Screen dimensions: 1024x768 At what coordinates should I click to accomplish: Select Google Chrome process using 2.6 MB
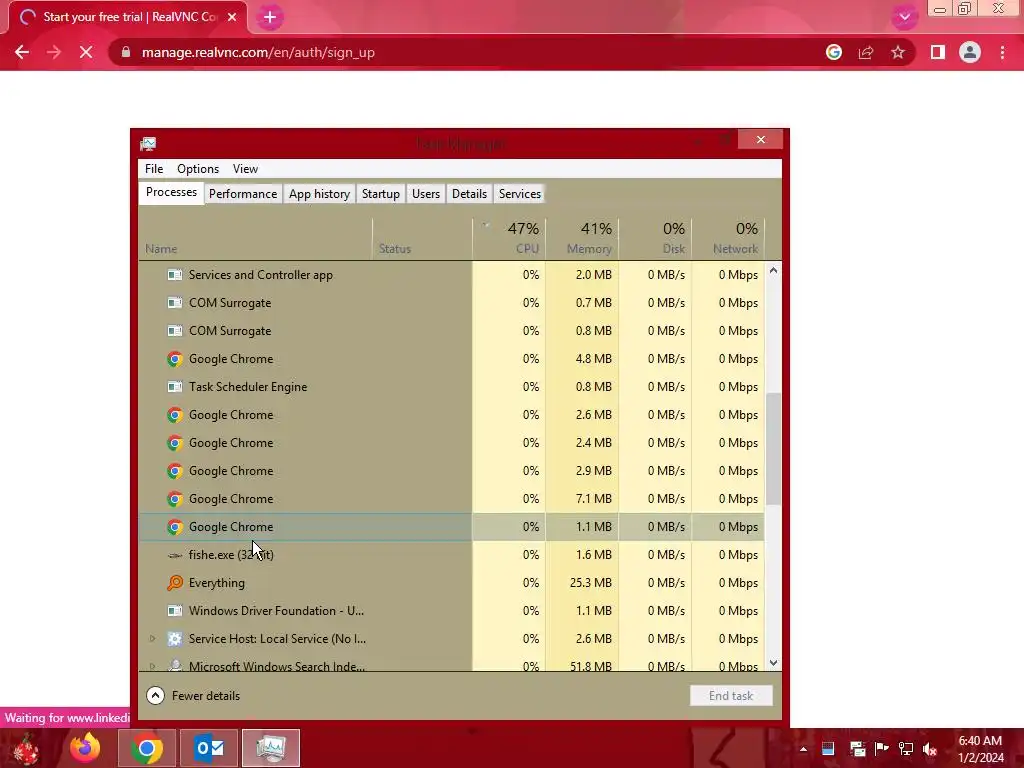(x=451, y=415)
